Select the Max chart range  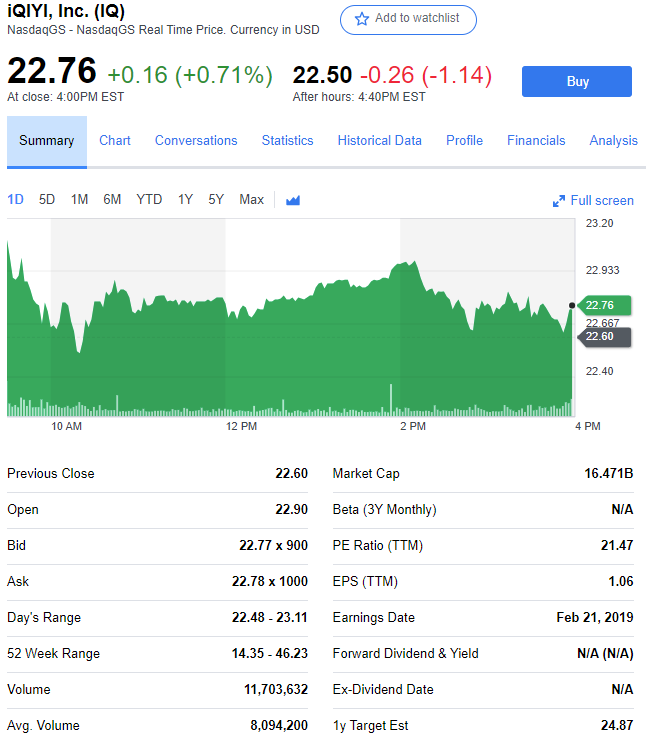(x=251, y=199)
